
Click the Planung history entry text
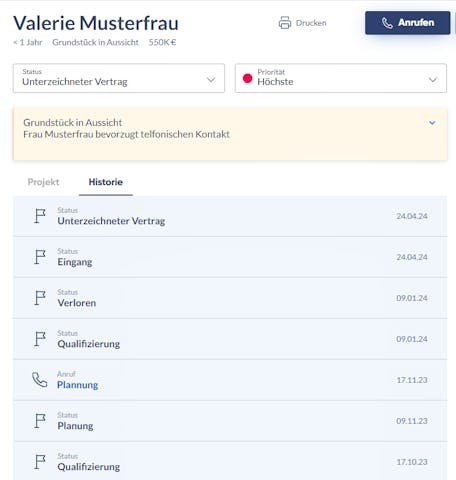[x=75, y=426]
